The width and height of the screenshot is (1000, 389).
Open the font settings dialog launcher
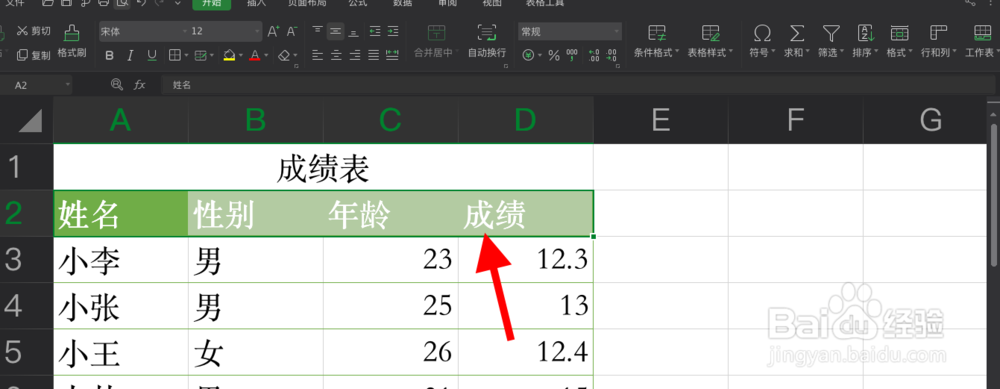point(297,66)
